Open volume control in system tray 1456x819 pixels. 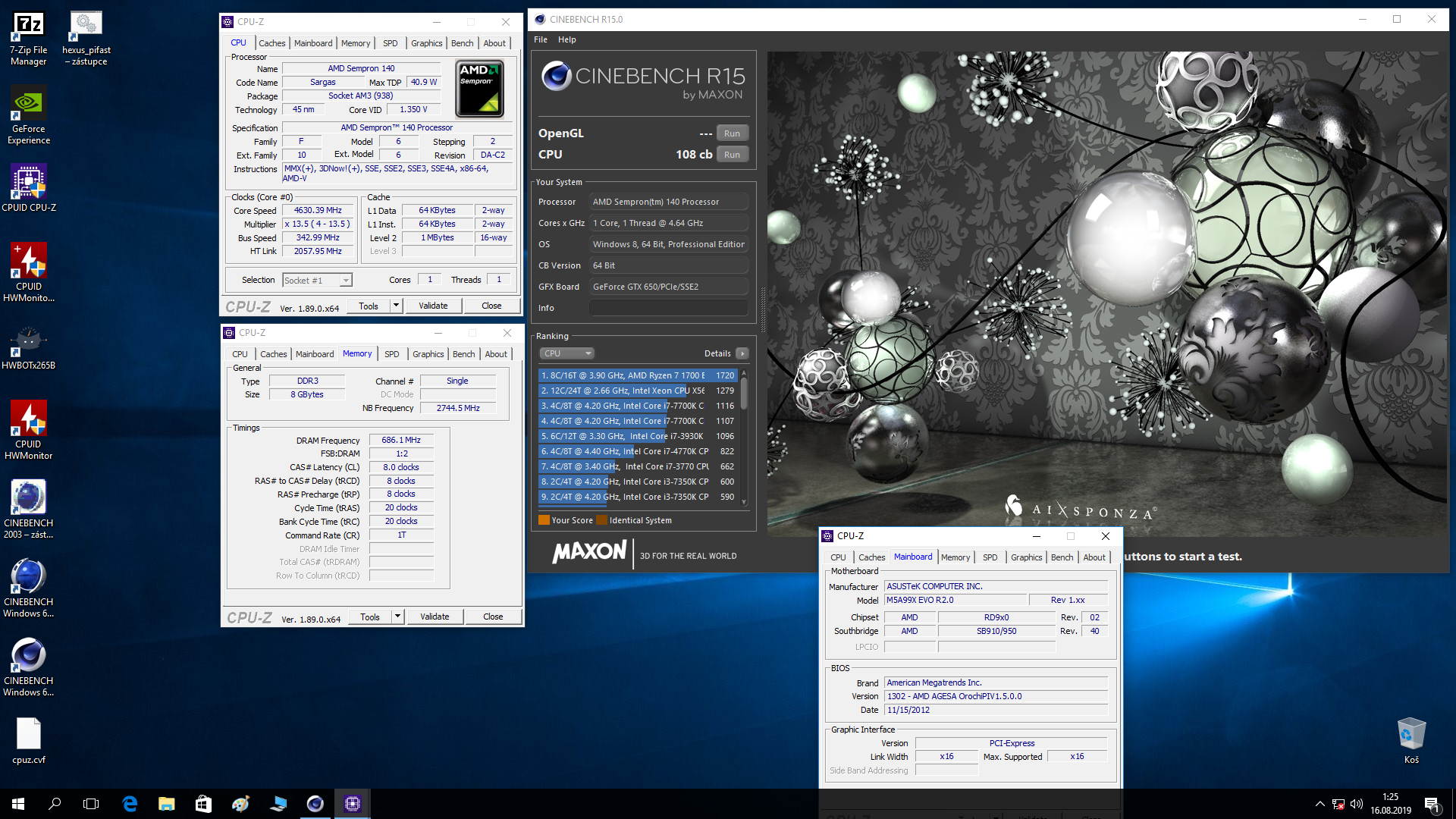1357,804
